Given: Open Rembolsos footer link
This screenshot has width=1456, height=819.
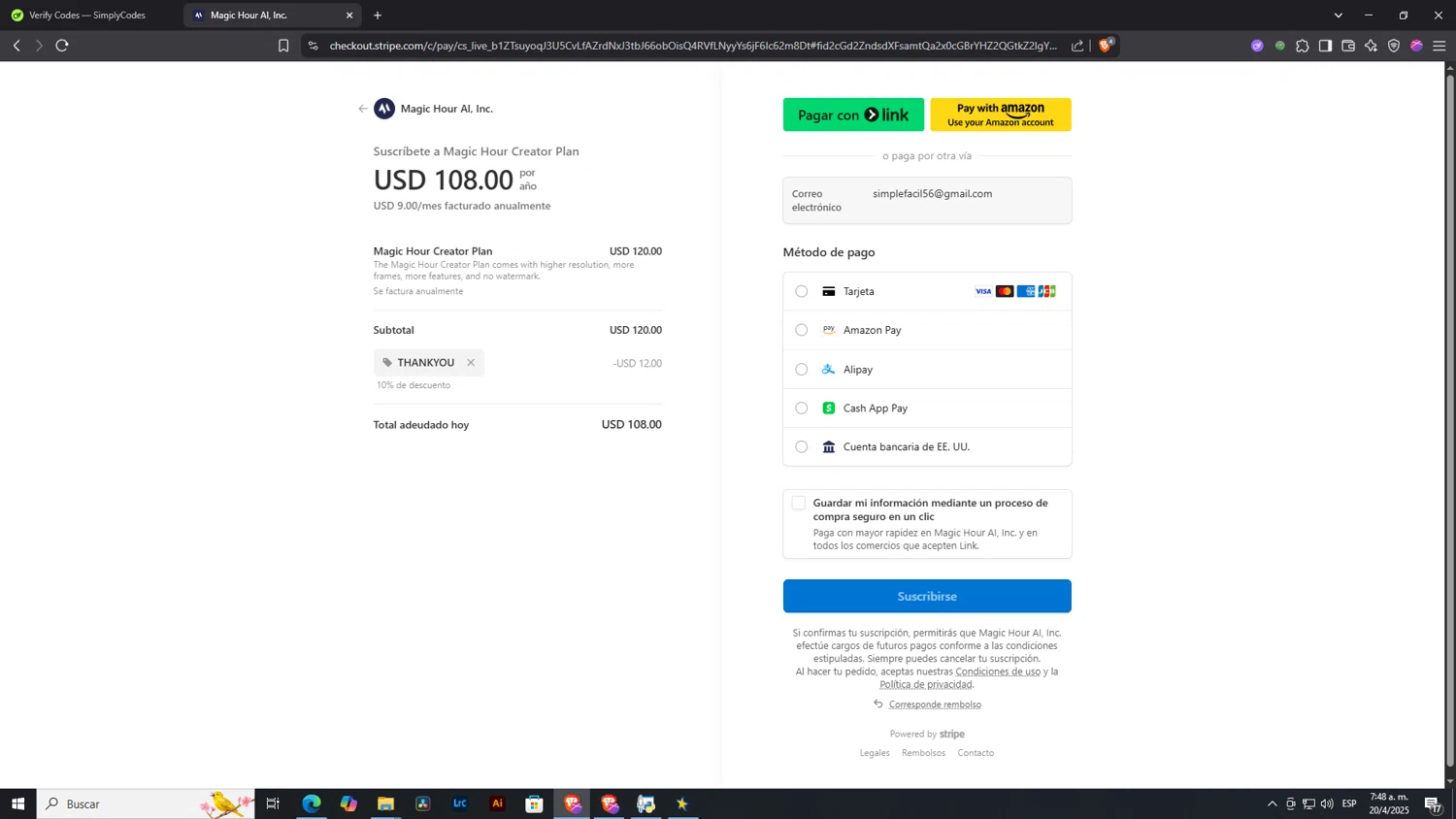Looking at the screenshot, I should (x=923, y=753).
